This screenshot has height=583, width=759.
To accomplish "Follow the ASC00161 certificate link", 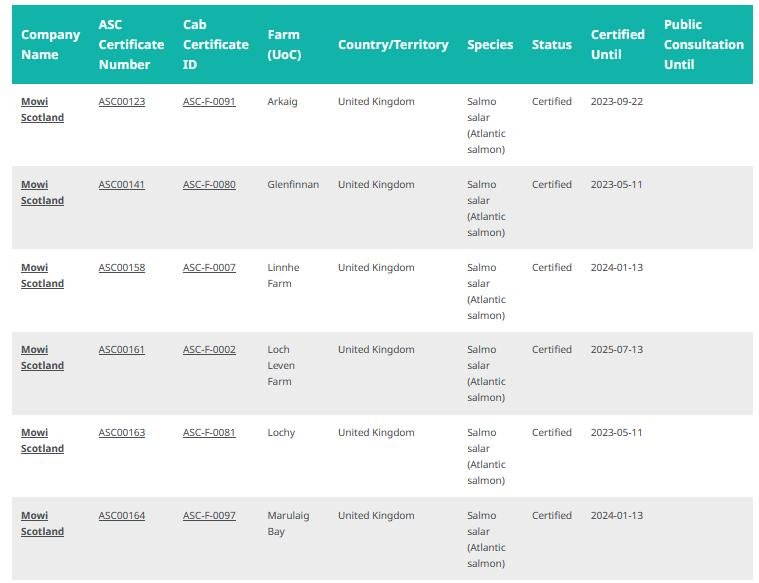I will (121, 349).
